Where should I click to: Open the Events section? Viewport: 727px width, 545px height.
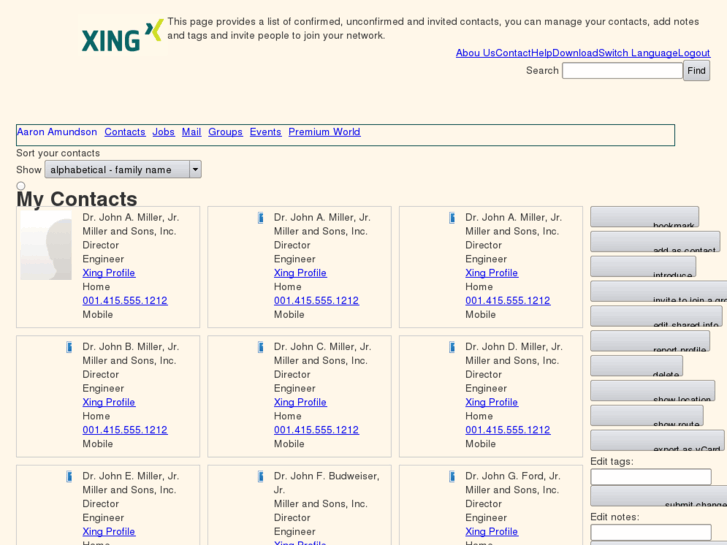click(x=266, y=132)
